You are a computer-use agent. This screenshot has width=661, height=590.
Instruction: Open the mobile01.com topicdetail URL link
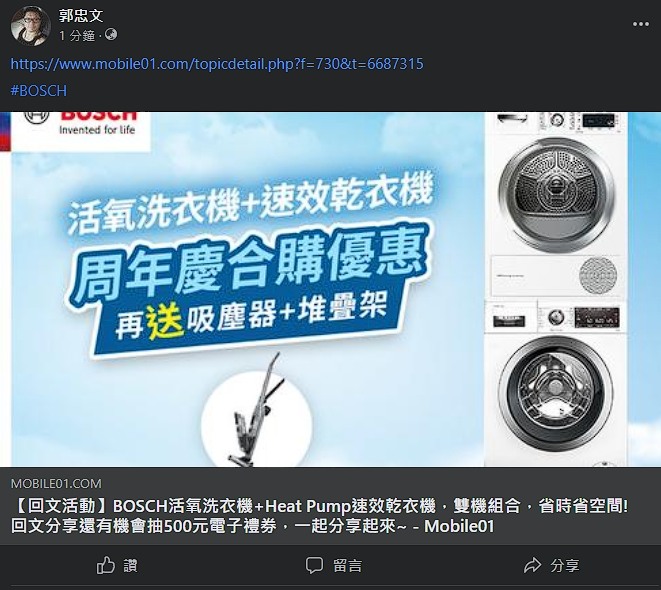click(x=217, y=64)
